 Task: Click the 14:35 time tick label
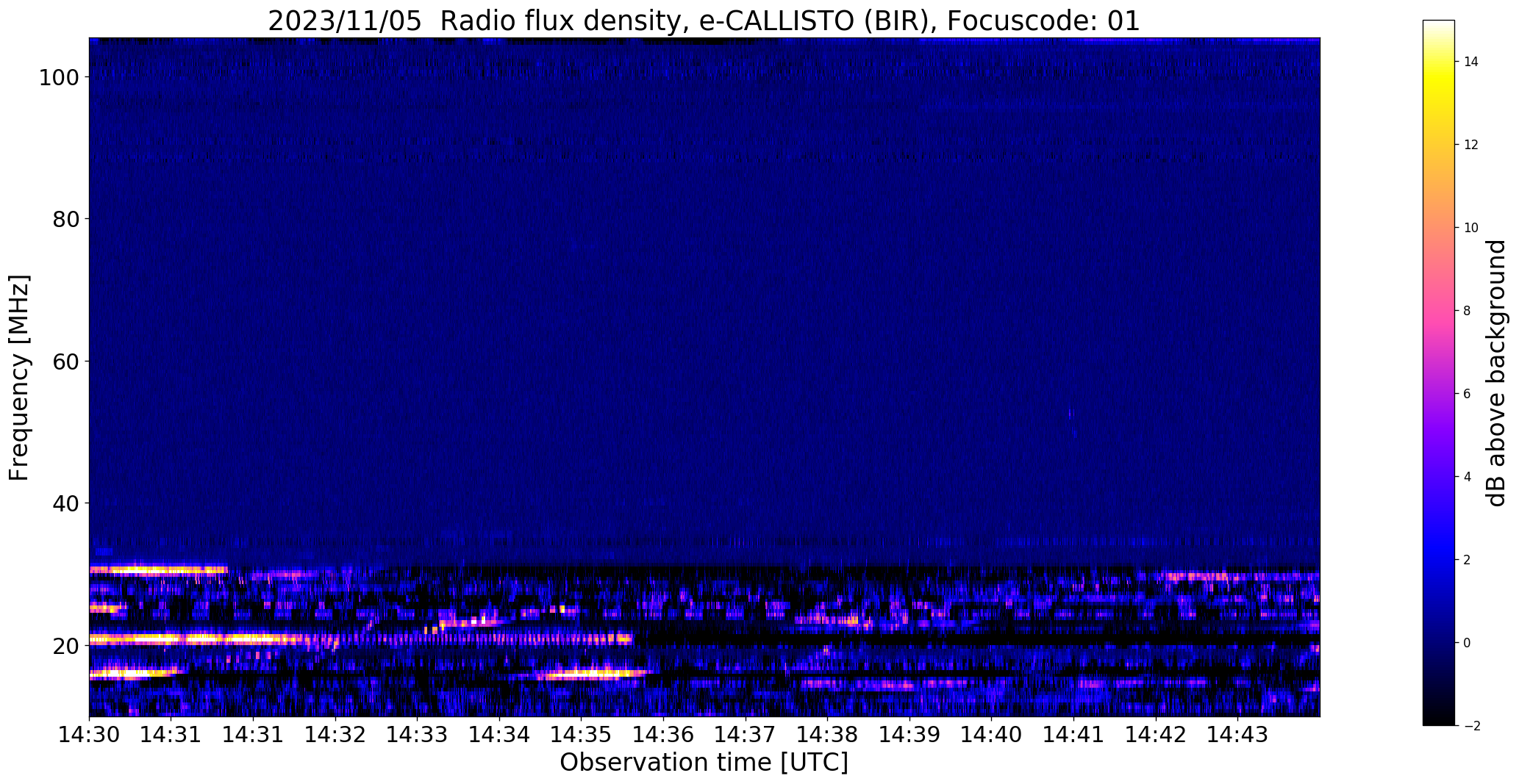[x=581, y=735]
